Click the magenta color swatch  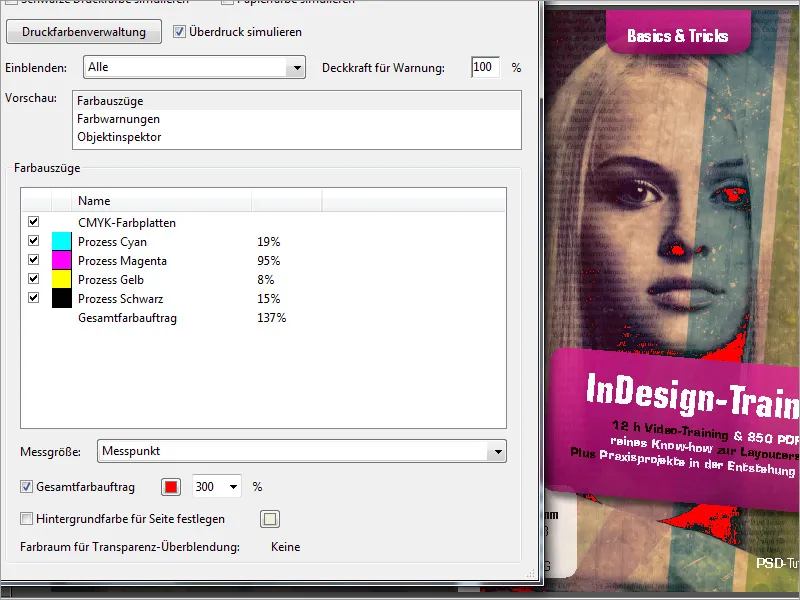62,260
